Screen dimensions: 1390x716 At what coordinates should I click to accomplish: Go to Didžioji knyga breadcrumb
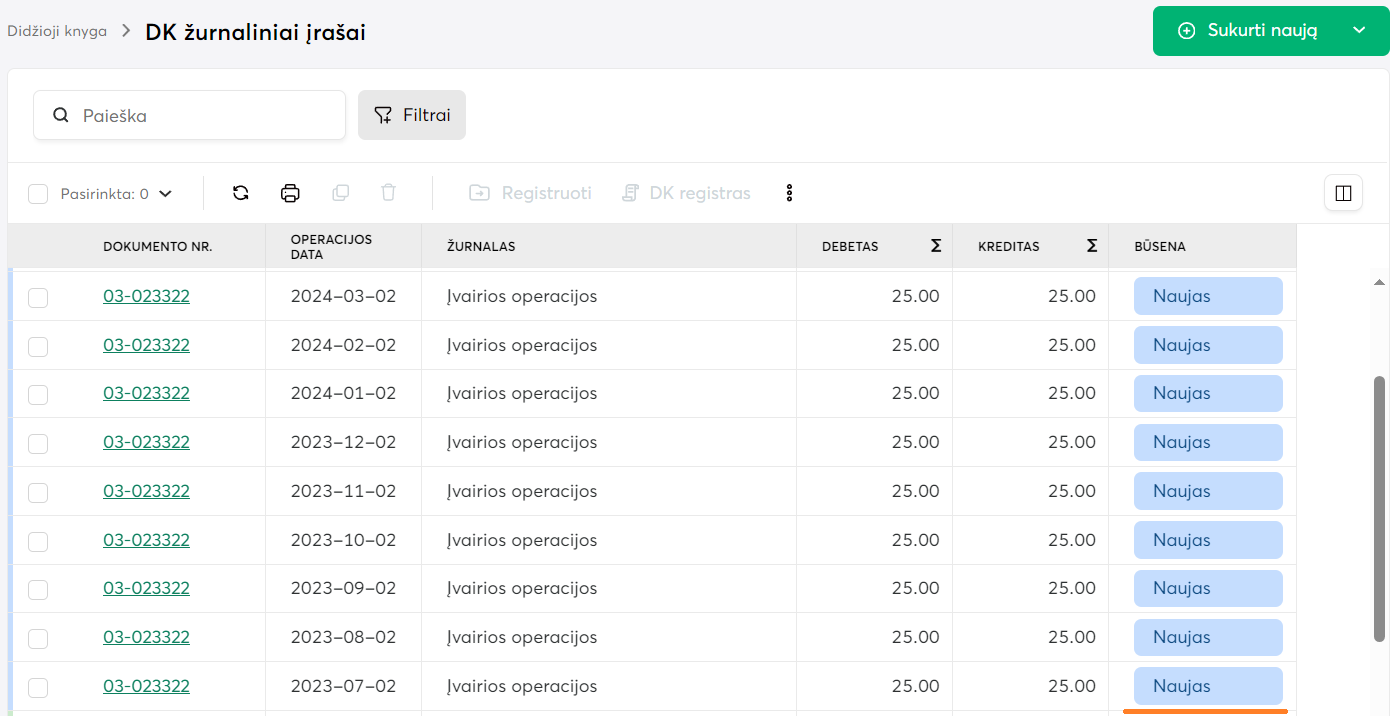pos(57,31)
